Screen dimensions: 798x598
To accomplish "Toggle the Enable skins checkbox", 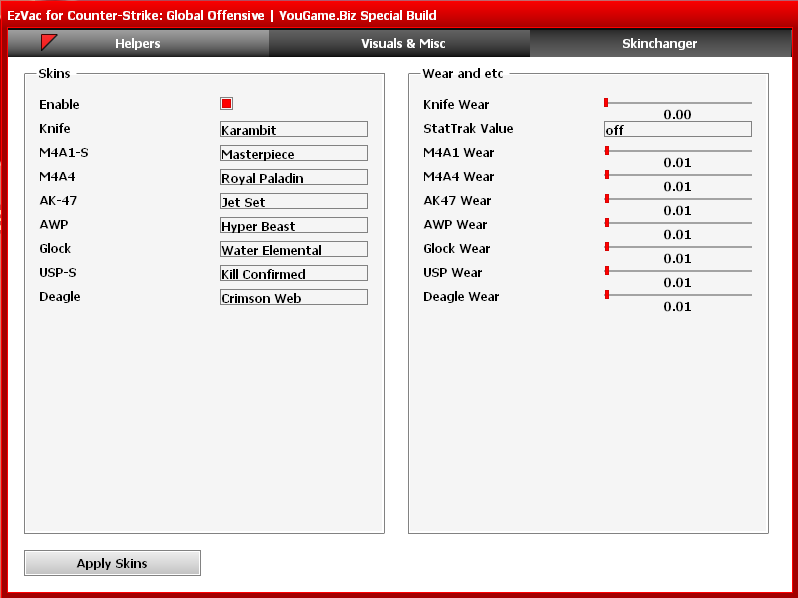I will click(226, 104).
